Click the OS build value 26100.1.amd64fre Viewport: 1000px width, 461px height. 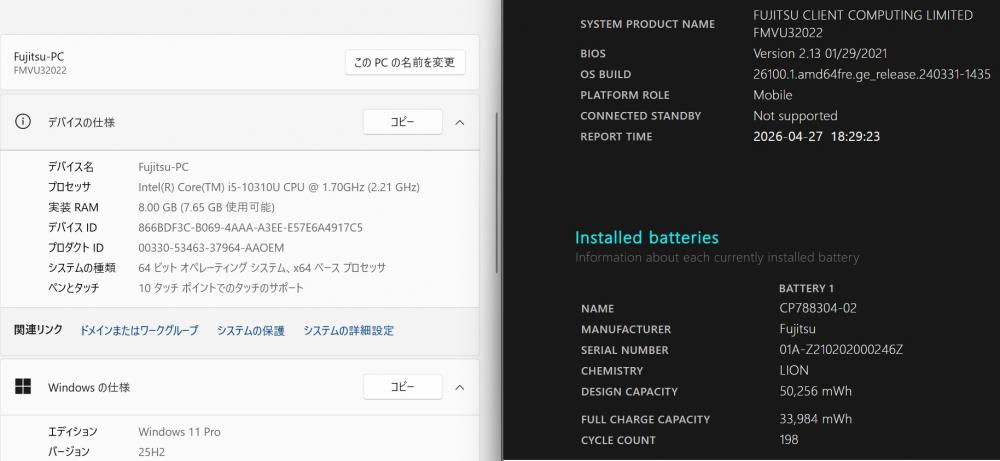pos(872,75)
